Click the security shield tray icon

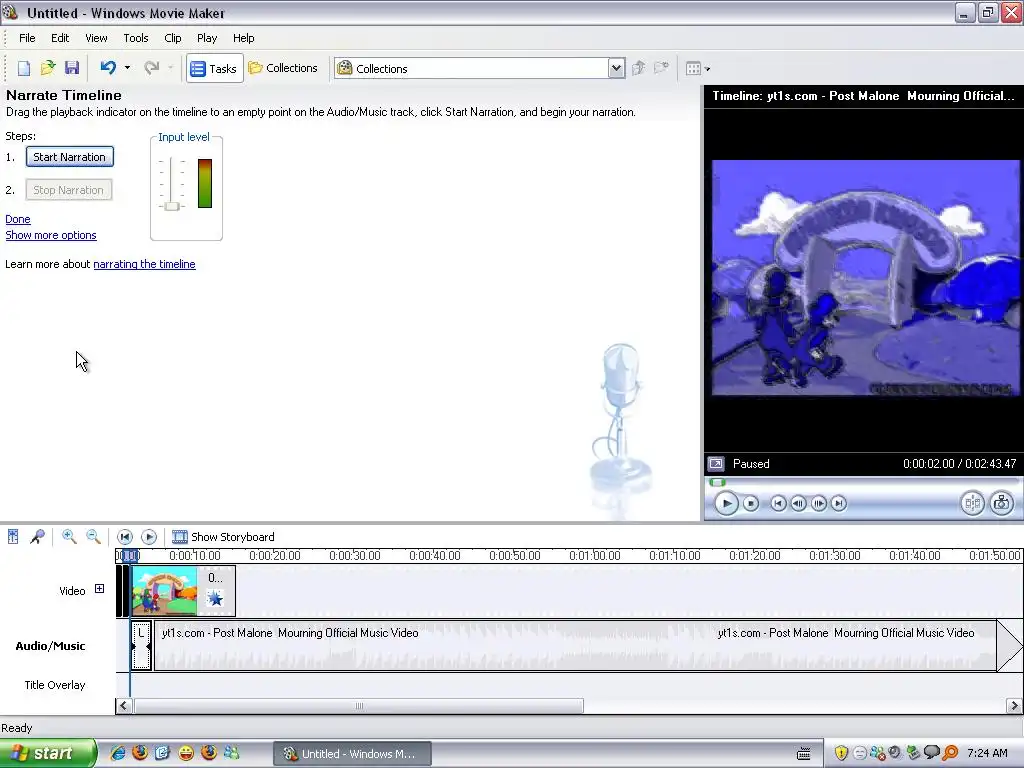[841, 753]
